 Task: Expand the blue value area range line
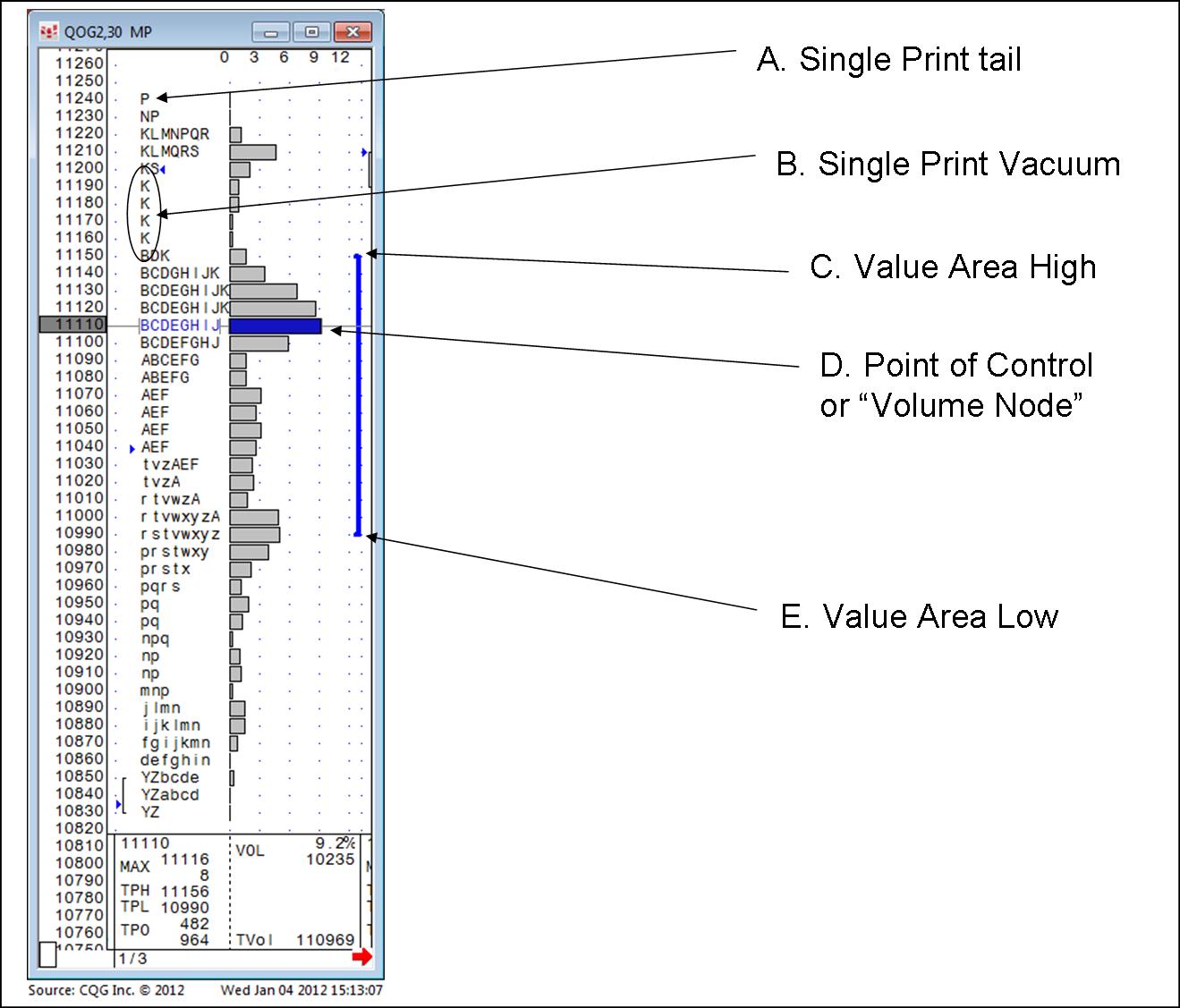(x=356, y=394)
